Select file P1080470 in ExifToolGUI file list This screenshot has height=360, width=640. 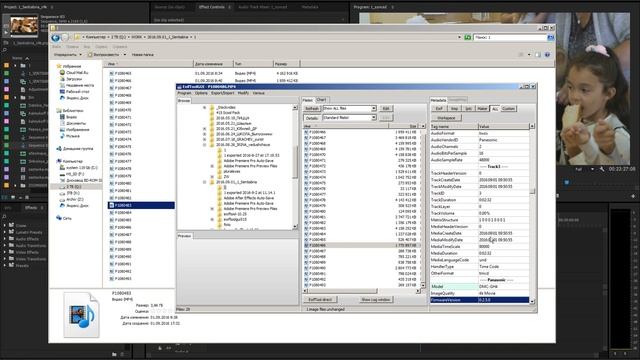click(361, 155)
